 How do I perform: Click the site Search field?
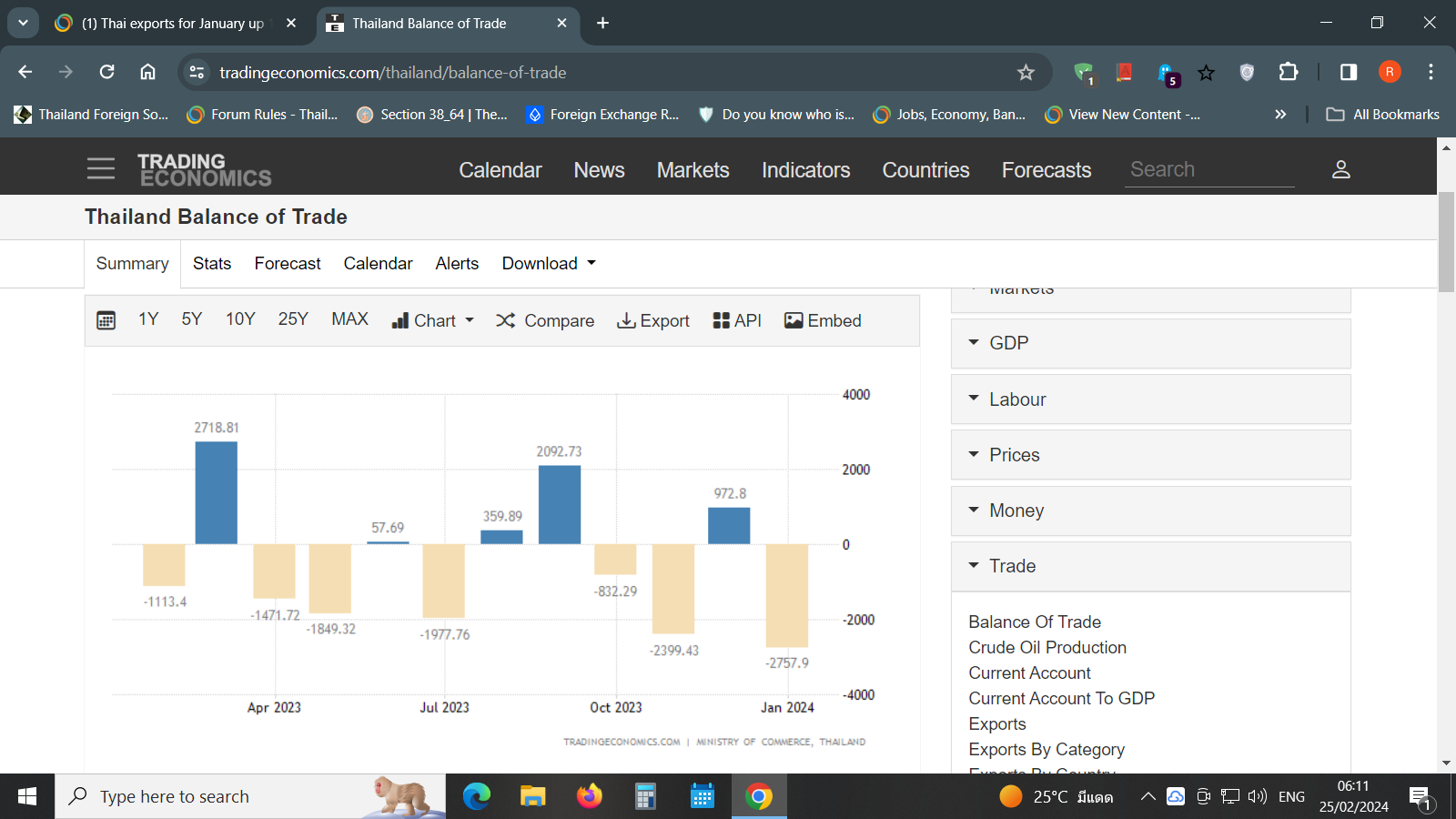click(1209, 170)
